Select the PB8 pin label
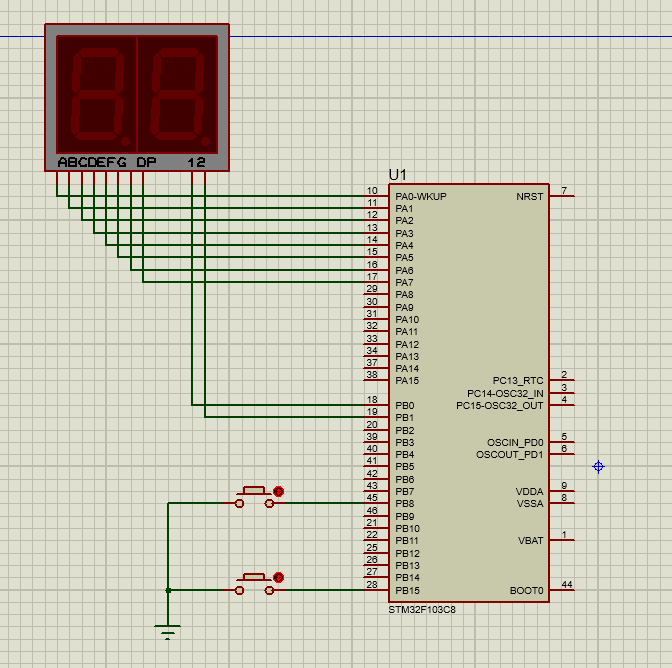 [x=405, y=504]
